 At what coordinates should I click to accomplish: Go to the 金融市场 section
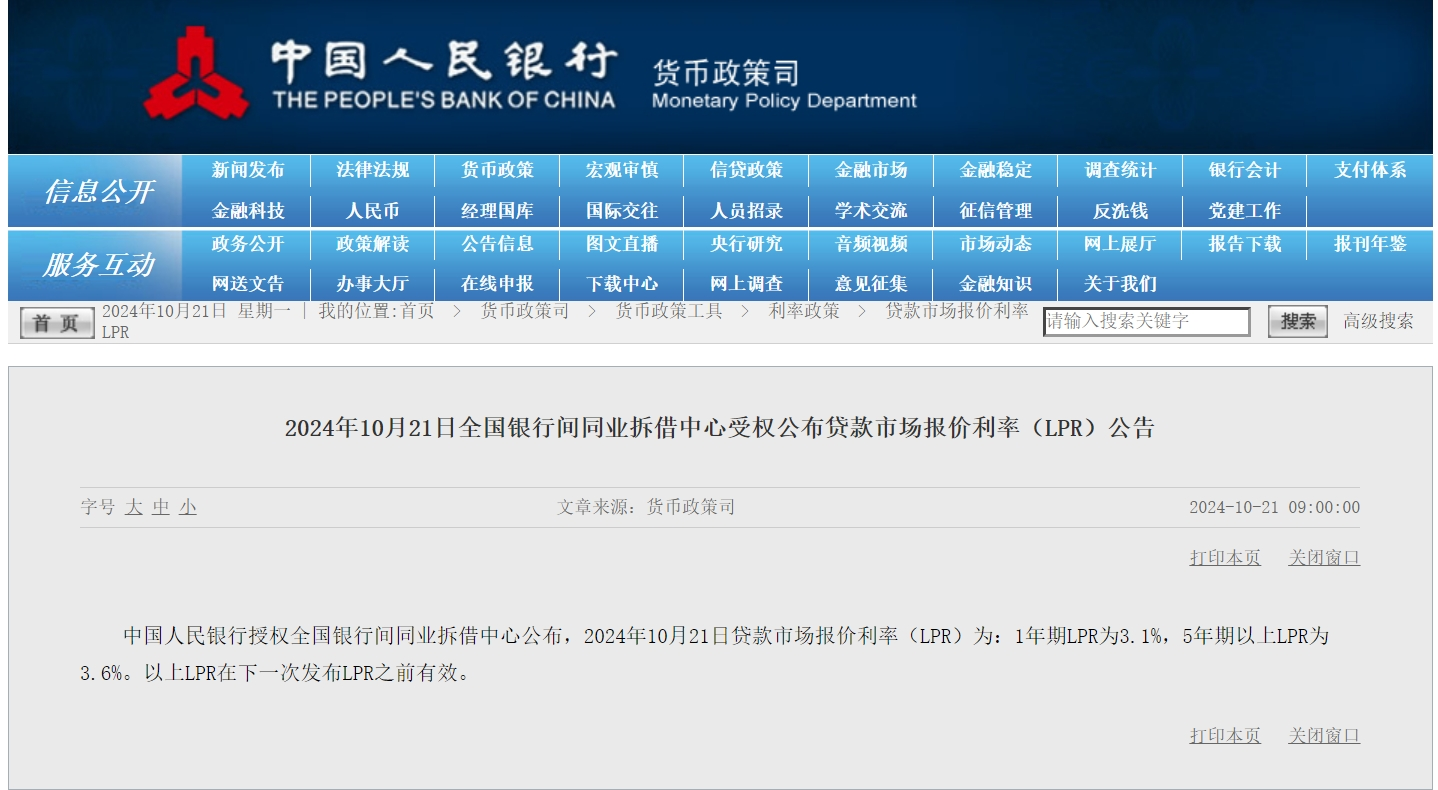pos(871,170)
